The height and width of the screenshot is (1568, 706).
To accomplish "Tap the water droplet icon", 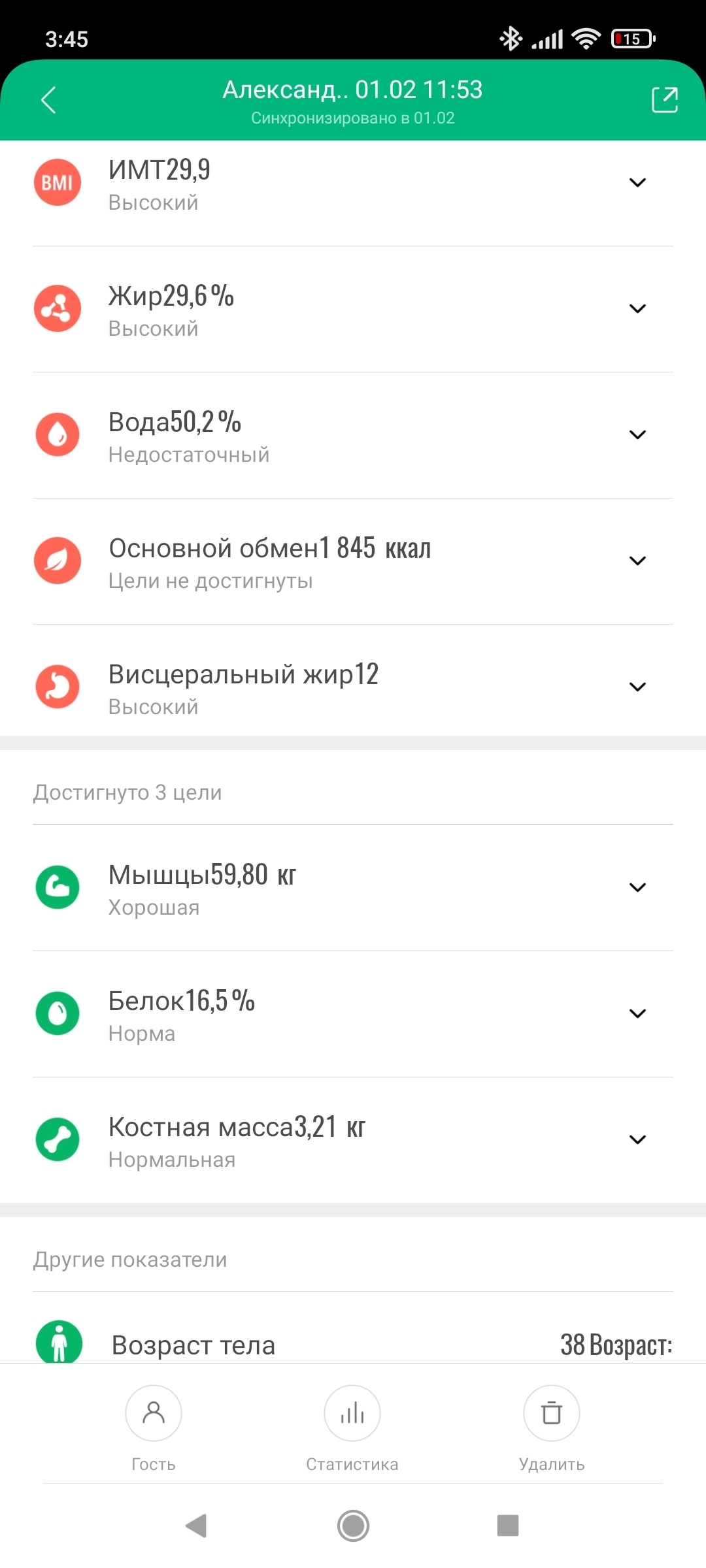I will (x=58, y=434).
